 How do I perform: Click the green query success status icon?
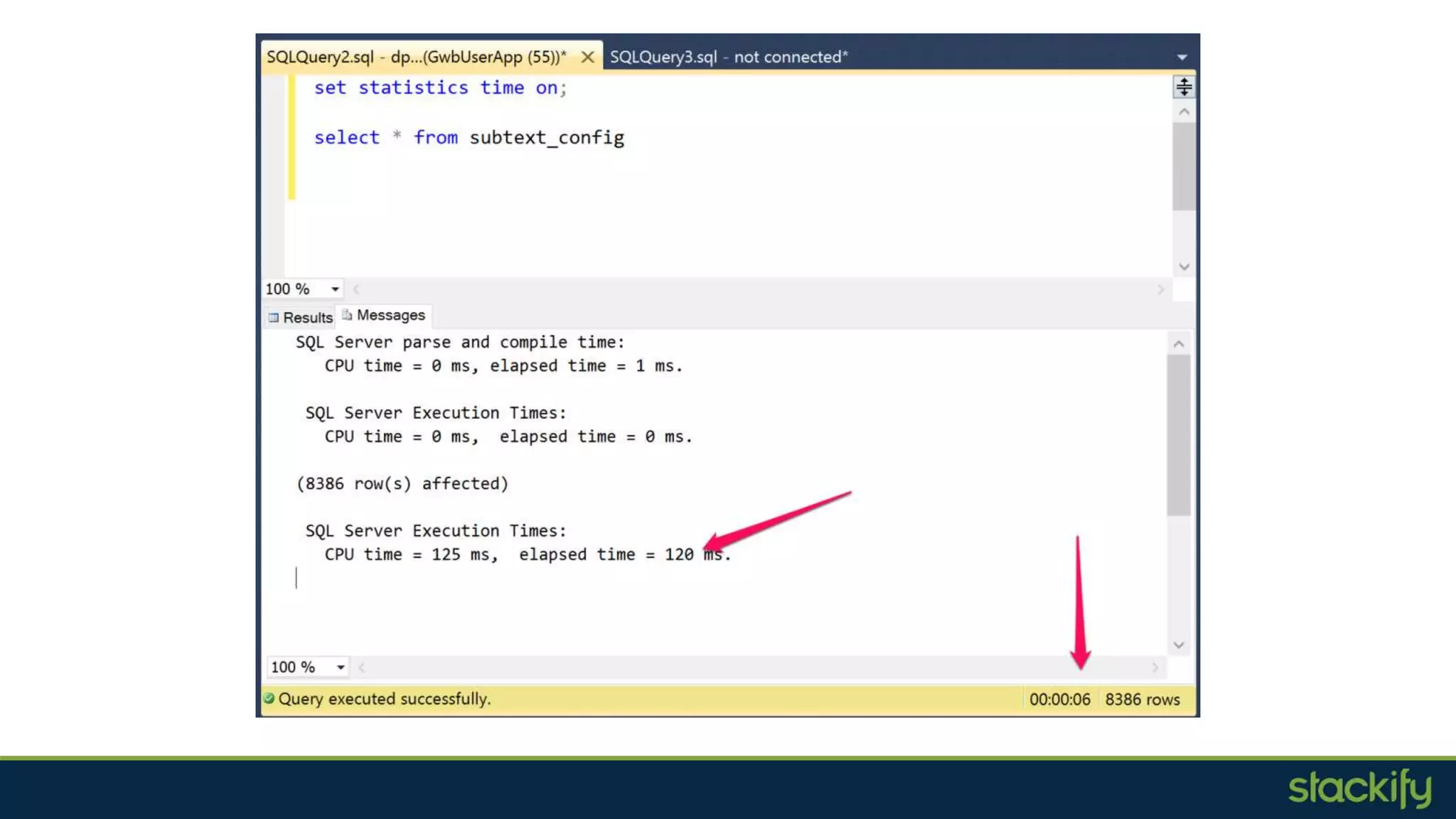point(269,698)
